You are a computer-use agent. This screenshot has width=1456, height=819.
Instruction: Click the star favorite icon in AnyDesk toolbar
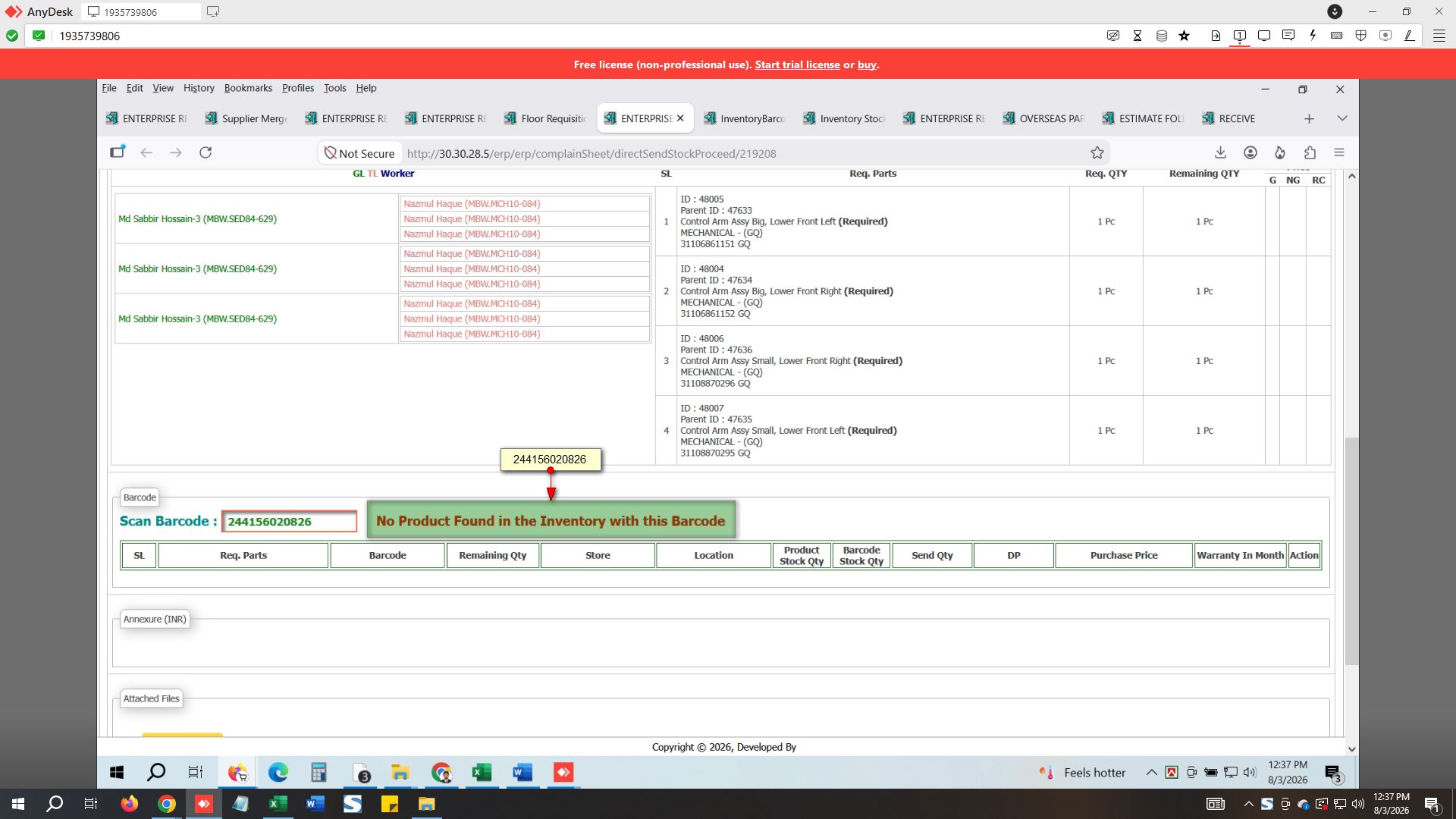(x=1185, y=36)
